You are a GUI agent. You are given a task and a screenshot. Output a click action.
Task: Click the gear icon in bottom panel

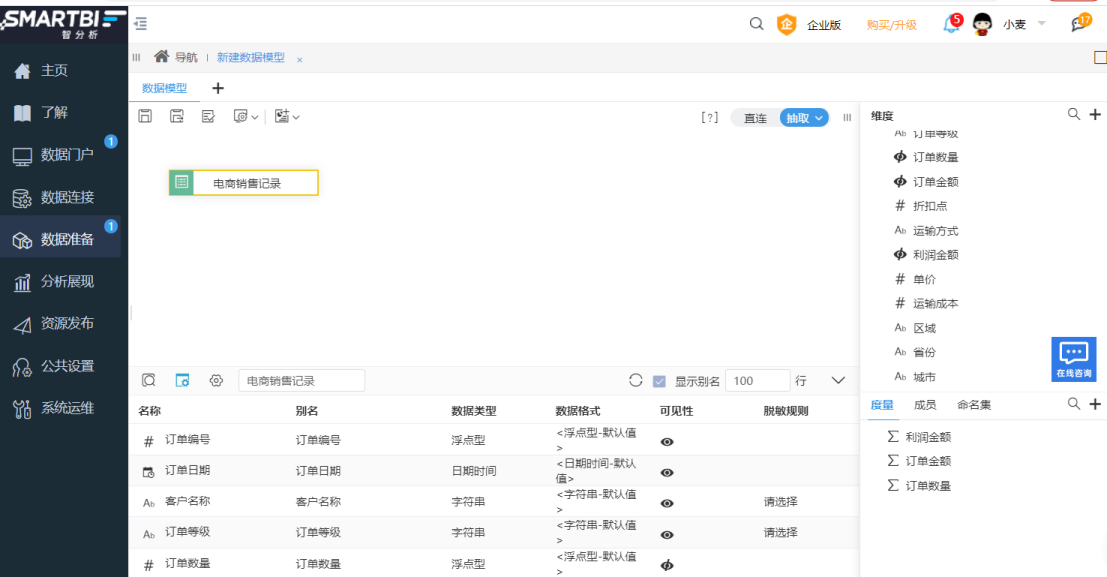[216, 381]
